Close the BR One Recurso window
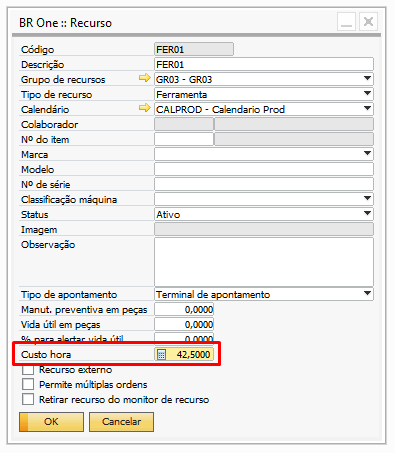Image resolution: width=395 pixels, height=453 pixels. tap(368, 22)
